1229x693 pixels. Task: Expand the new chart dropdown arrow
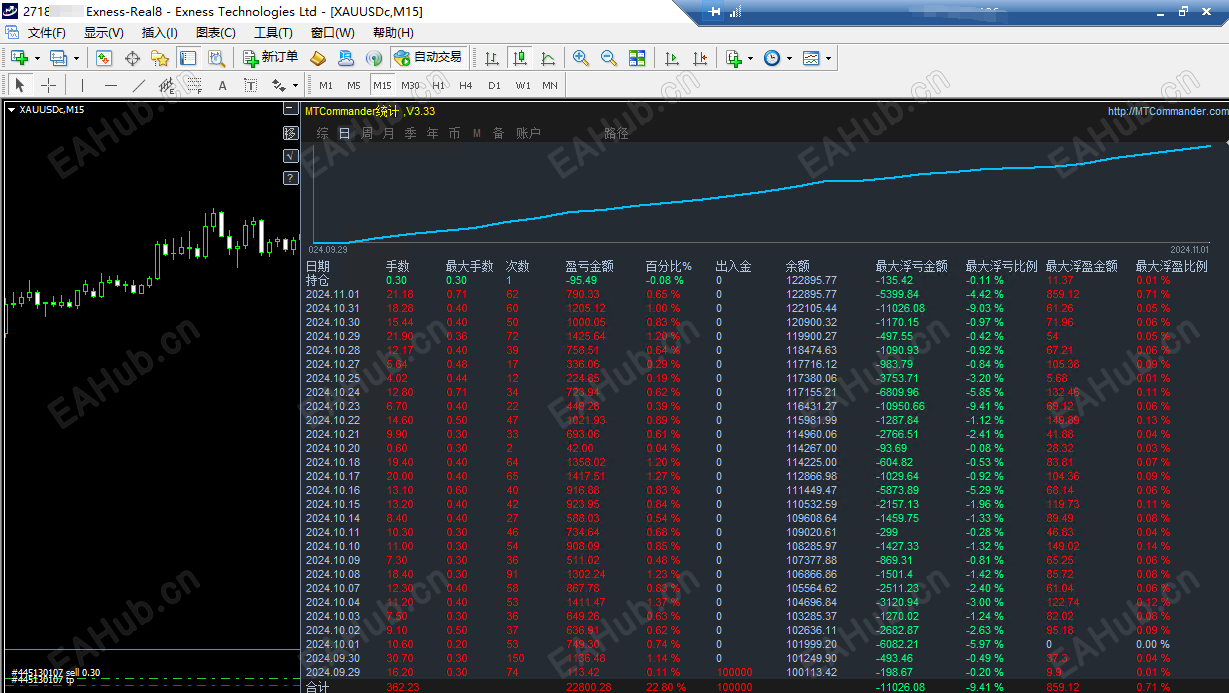[x=37, y=58]
